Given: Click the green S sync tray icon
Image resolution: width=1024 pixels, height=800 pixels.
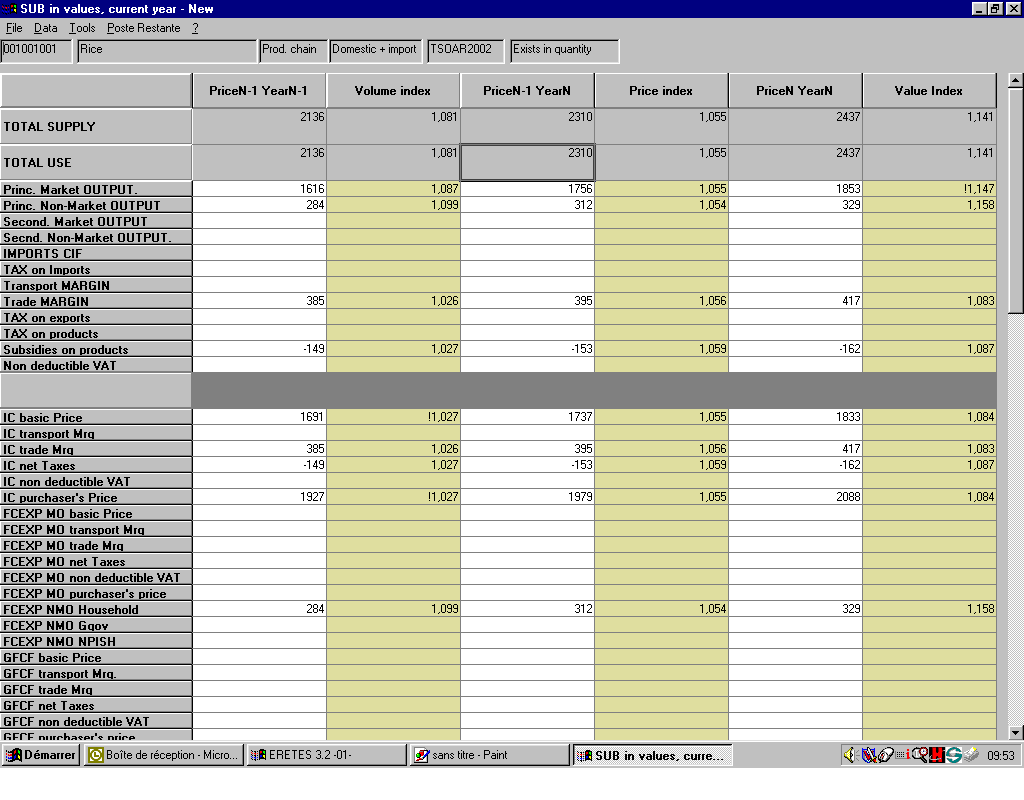Looking at the screenshot, I should 954,755.
